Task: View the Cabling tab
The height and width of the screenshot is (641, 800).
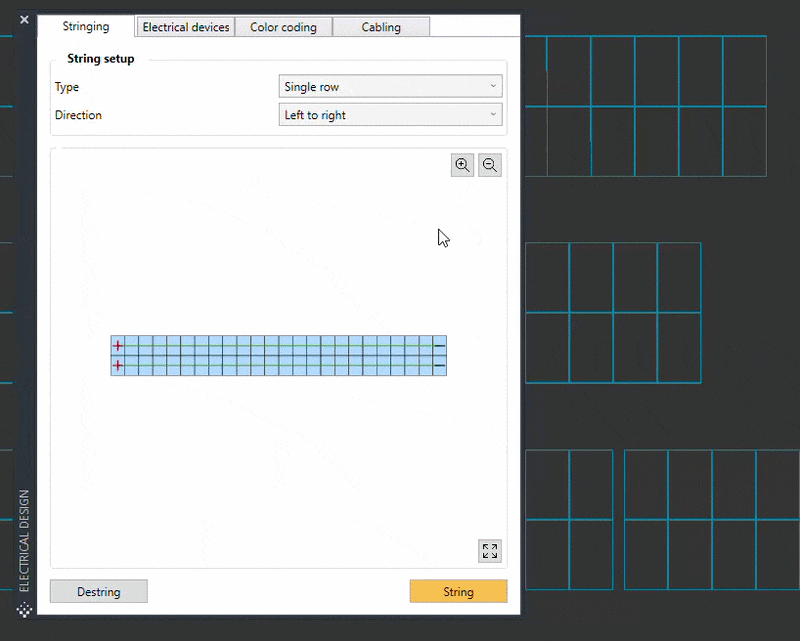Action: [x=381, y=27]
